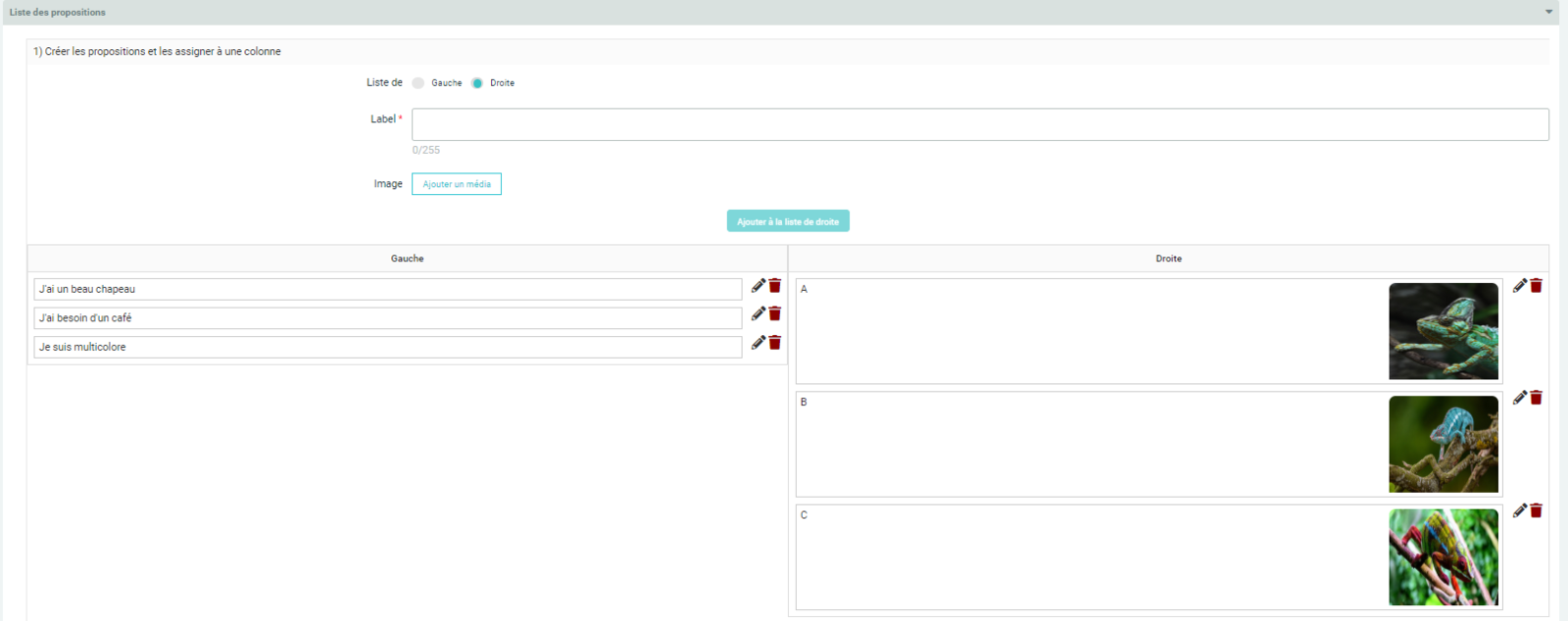1568x621 pixels.
Task: Click the "0/255" character counter
Action: pyautogui.click(x=426, y=150)
